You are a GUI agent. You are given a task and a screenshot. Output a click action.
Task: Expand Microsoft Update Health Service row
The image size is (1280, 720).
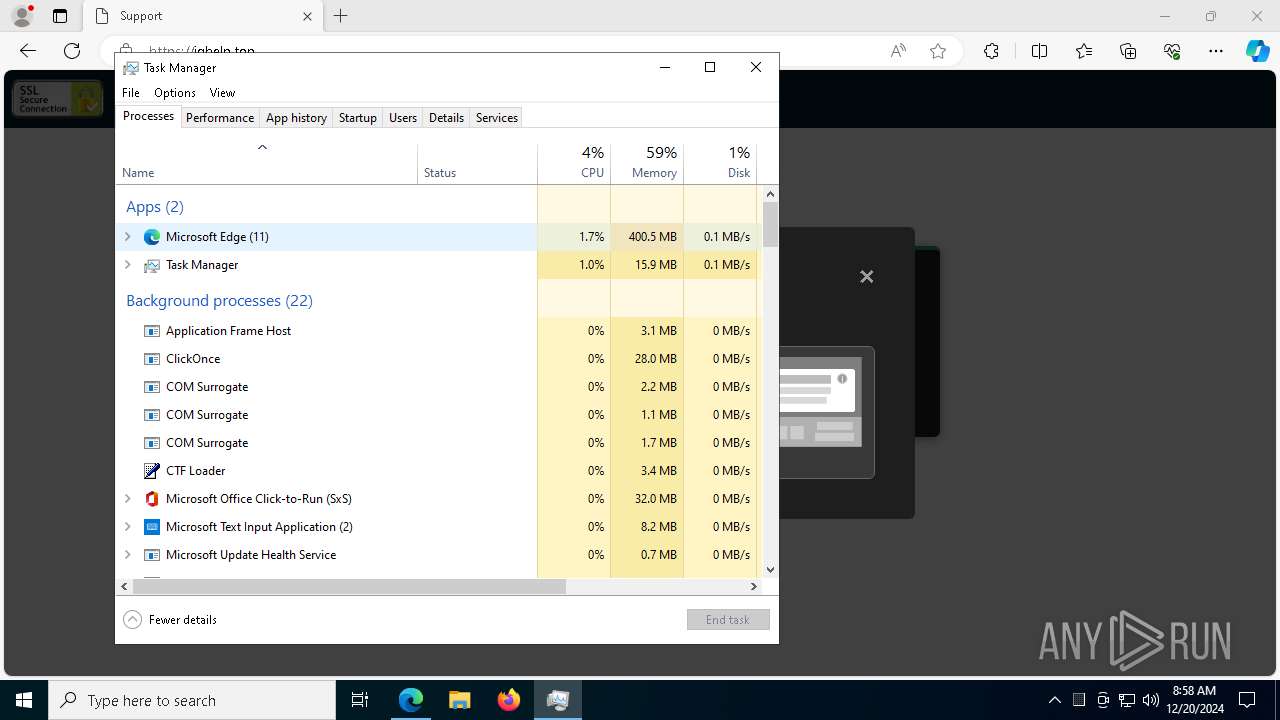127,555
